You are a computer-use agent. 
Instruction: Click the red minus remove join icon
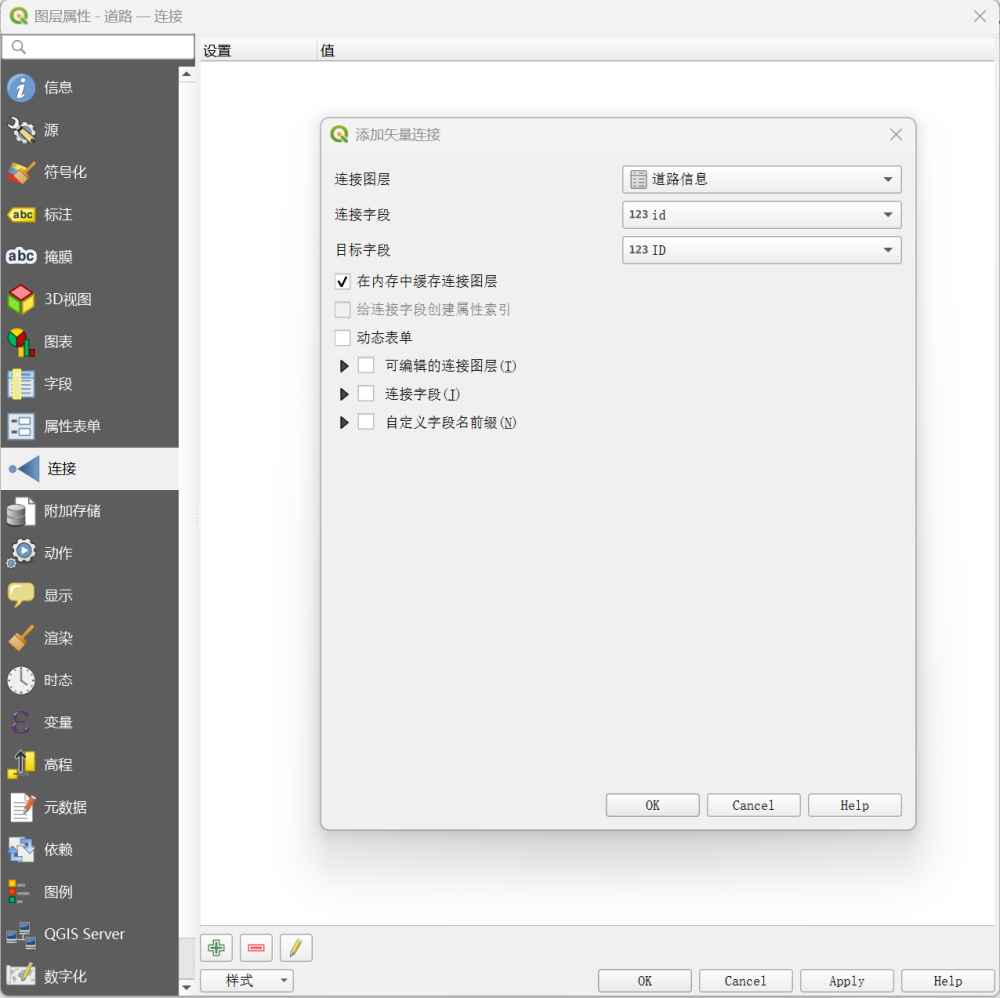tap(256, 948)
